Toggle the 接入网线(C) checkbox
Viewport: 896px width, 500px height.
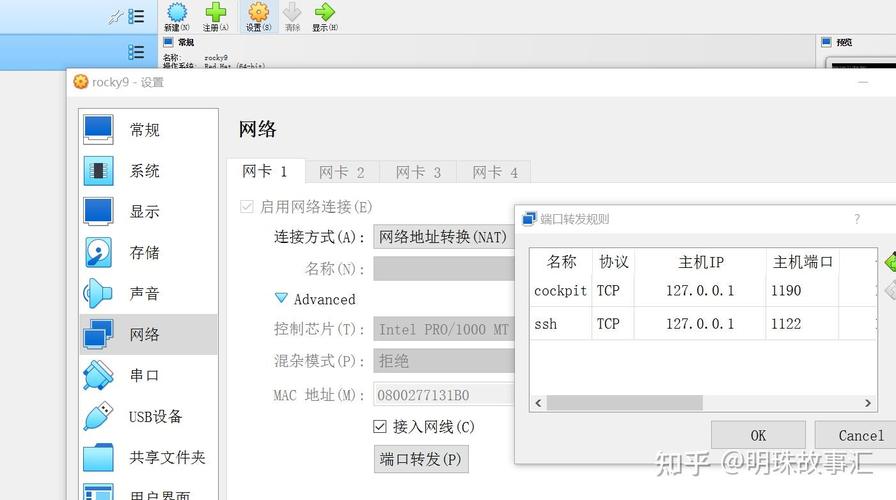click(x=379, y=426)
